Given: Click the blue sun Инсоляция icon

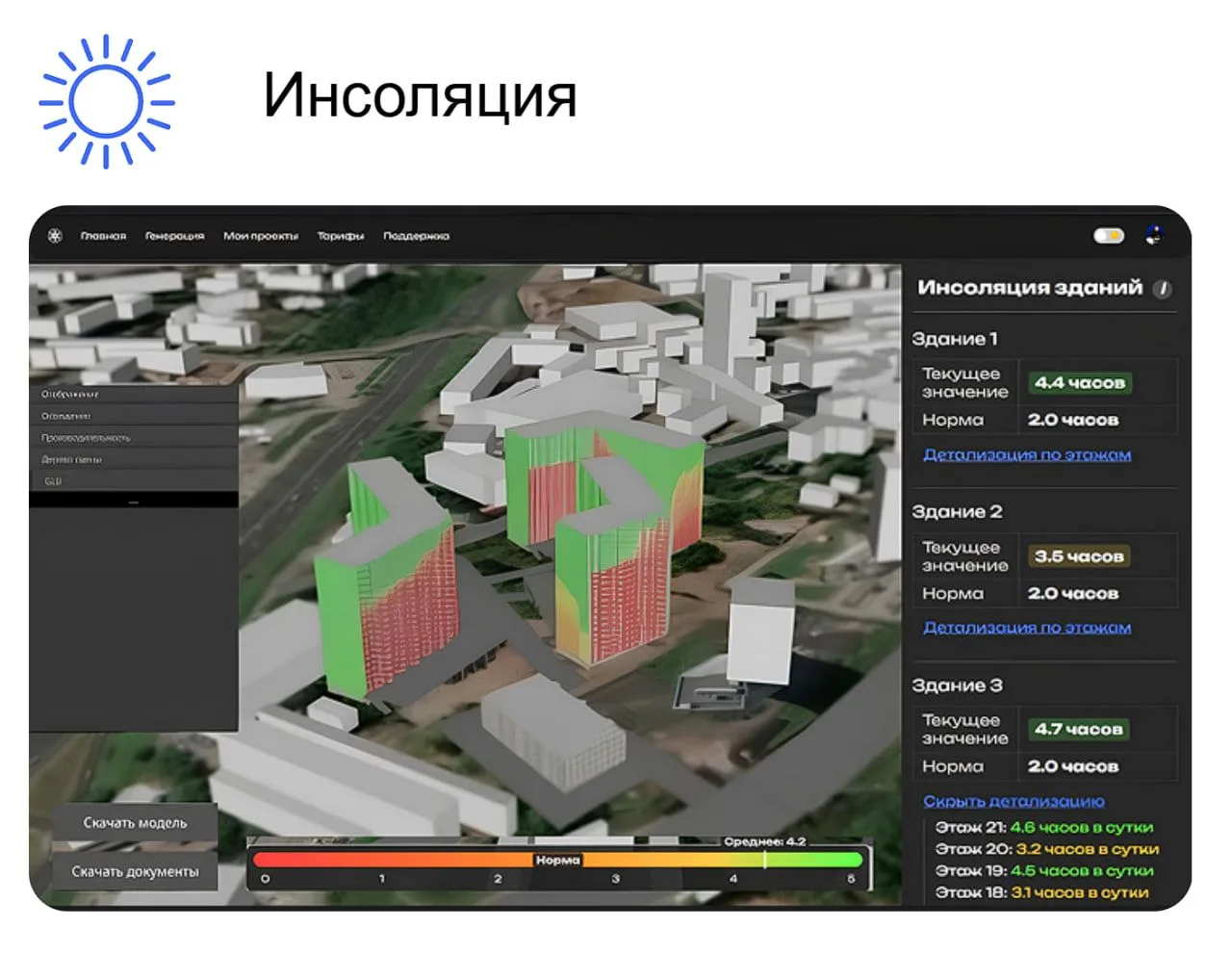Looking at the screenshot, I should click(x=106, y=101).
